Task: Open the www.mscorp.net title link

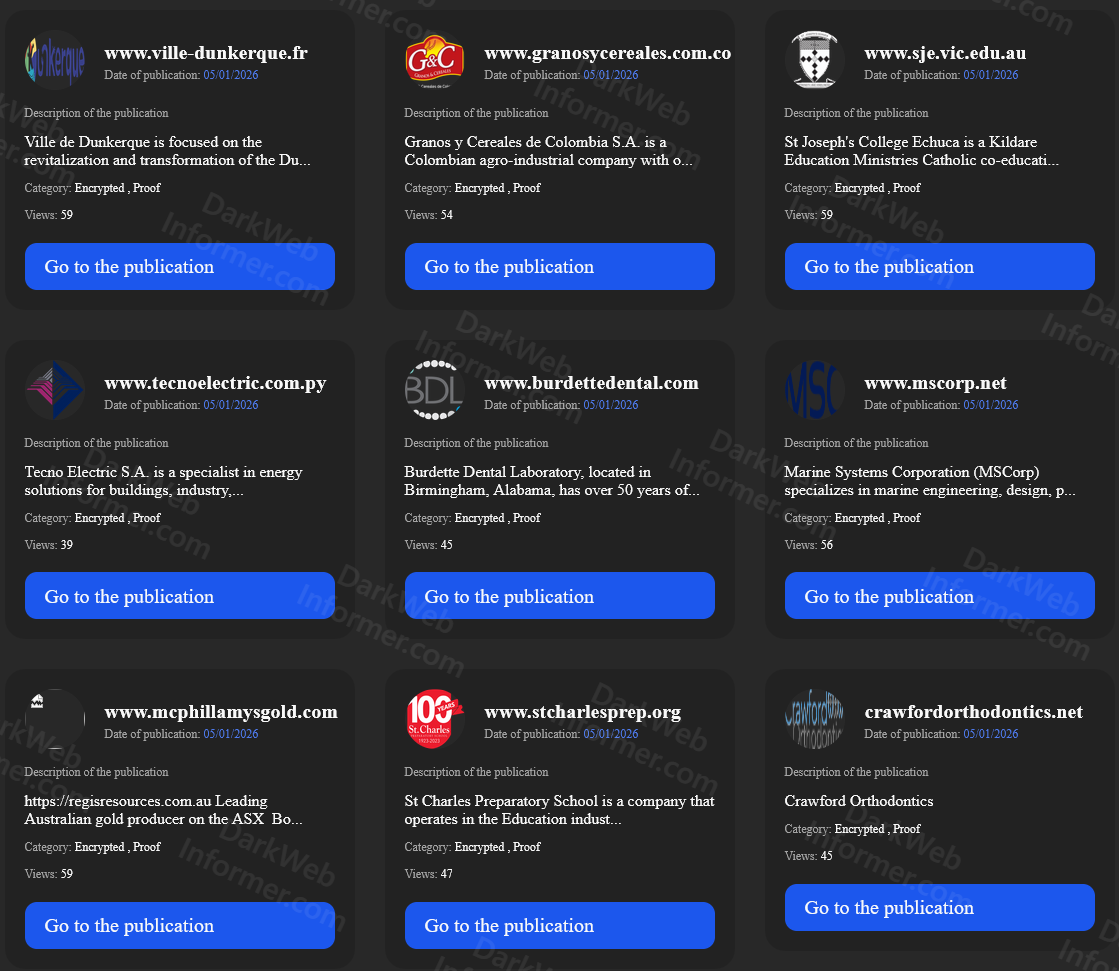Action: coord(935,383)
